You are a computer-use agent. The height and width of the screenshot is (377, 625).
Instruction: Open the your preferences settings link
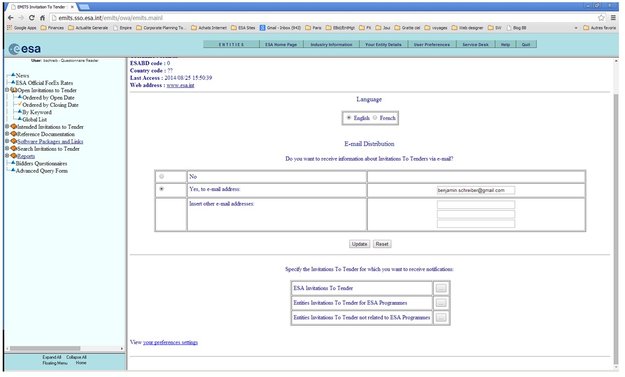[x=170, y=342]
